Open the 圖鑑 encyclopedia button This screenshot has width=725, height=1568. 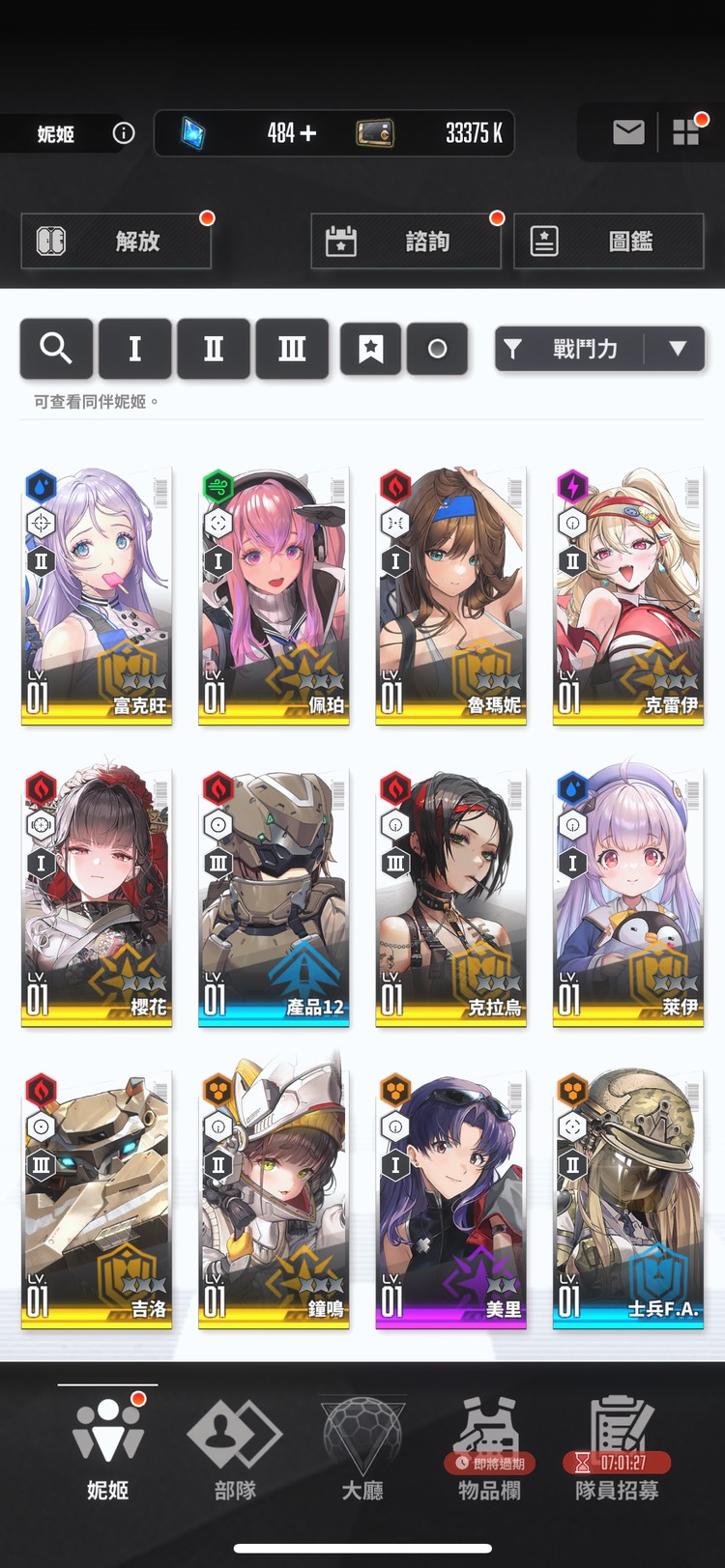point(609,241)
